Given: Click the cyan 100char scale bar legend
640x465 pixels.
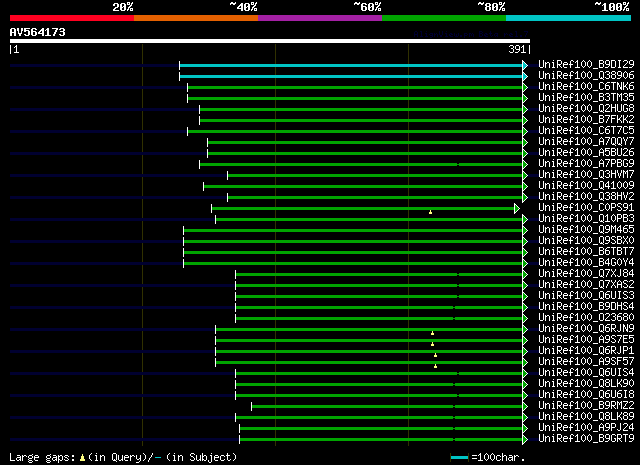Looking at the screenshot, I should (x=459, y=457).
